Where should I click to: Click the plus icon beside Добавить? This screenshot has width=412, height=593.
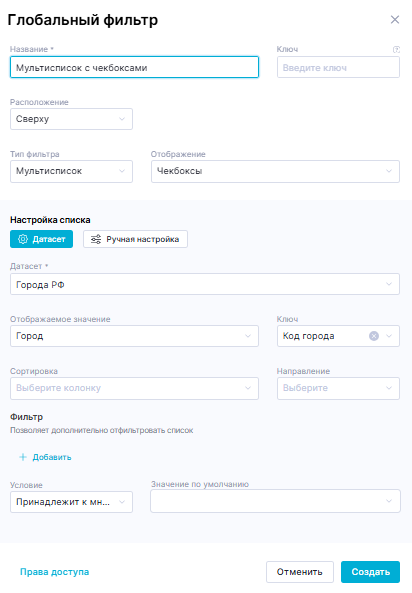click(23, 457)
